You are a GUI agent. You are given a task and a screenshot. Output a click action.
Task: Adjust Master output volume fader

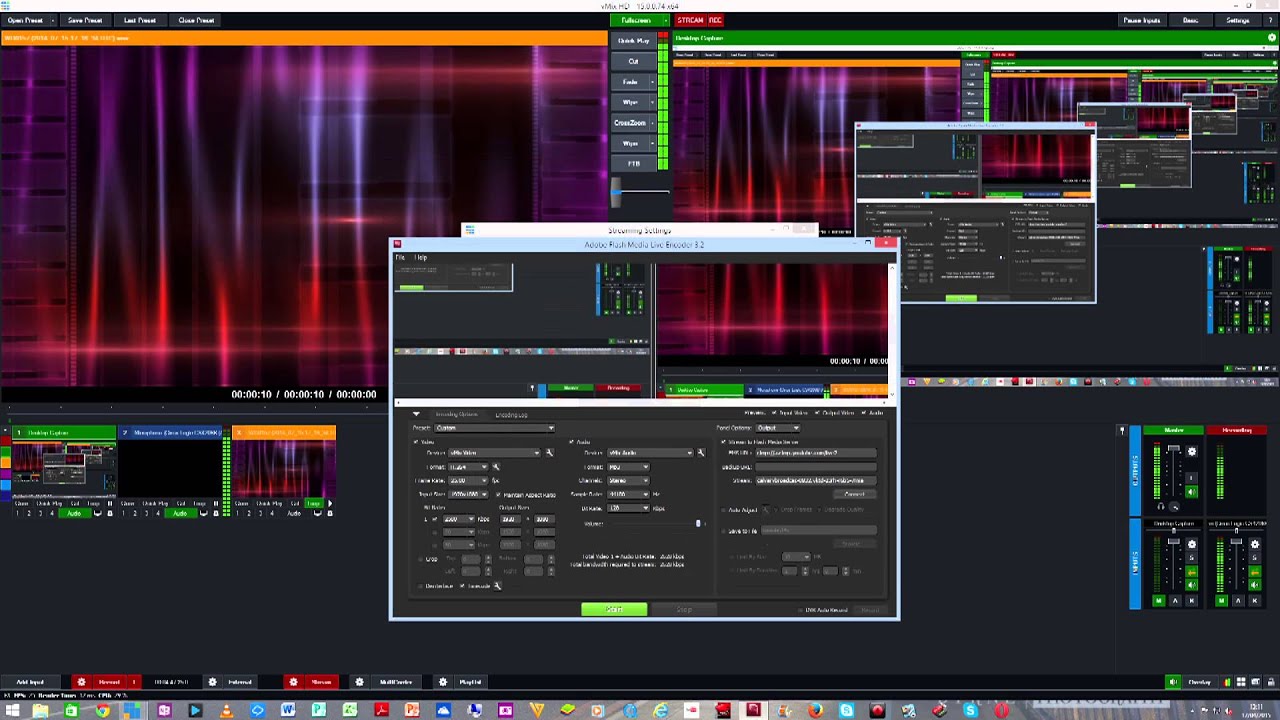(x=1174, y=448)
